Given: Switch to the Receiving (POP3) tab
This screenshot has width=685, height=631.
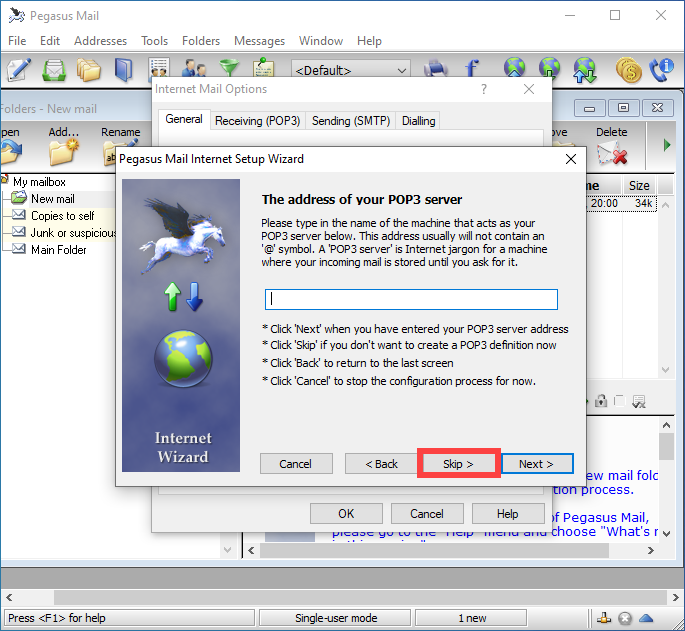Looking at the screenshot, I should coord(257,121).
